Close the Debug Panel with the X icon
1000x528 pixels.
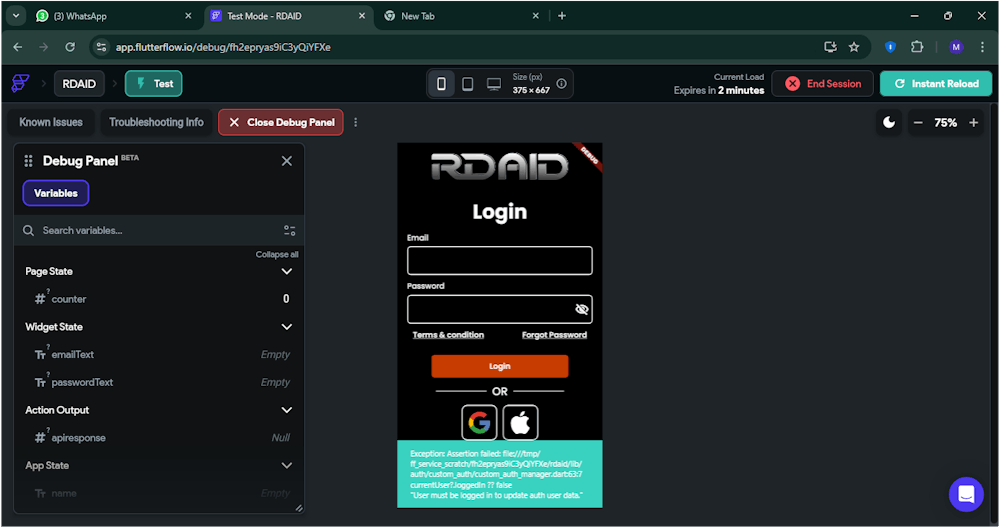(x=287, y=161)
